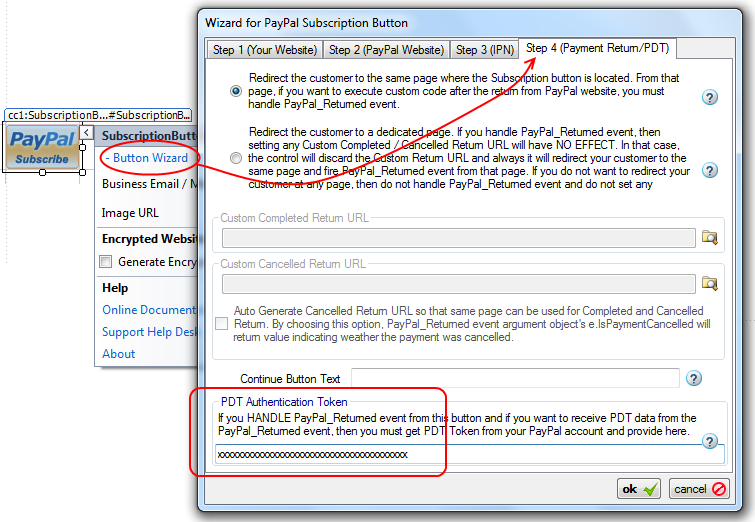This screenshot has height=522, width=755.
Task: Select the cc1:SubscriptionB control tag label
Action: [x=99, y=115]
